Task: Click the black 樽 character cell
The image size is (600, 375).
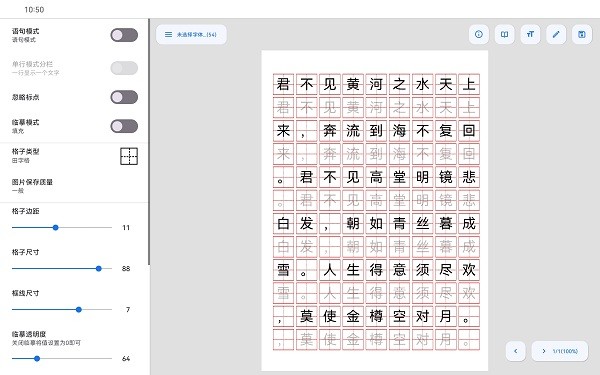Action: 376,316
